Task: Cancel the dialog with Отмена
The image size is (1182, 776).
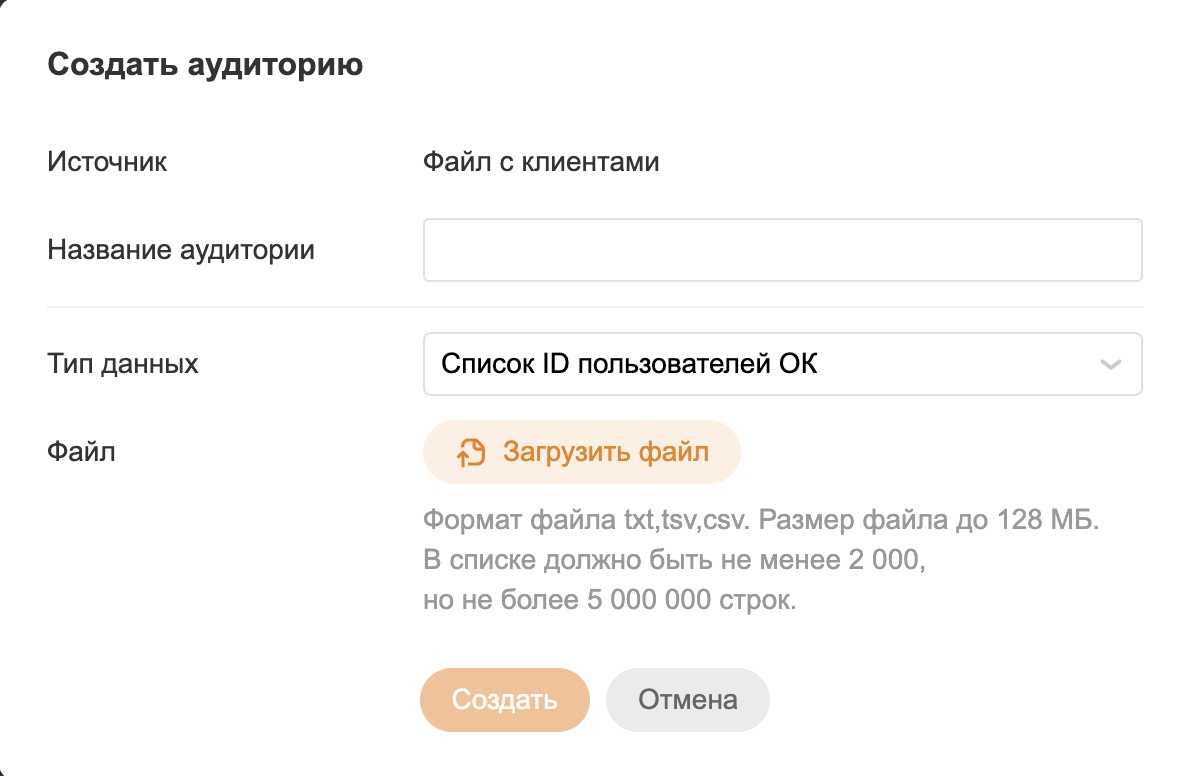Action: tap(688, 700)
